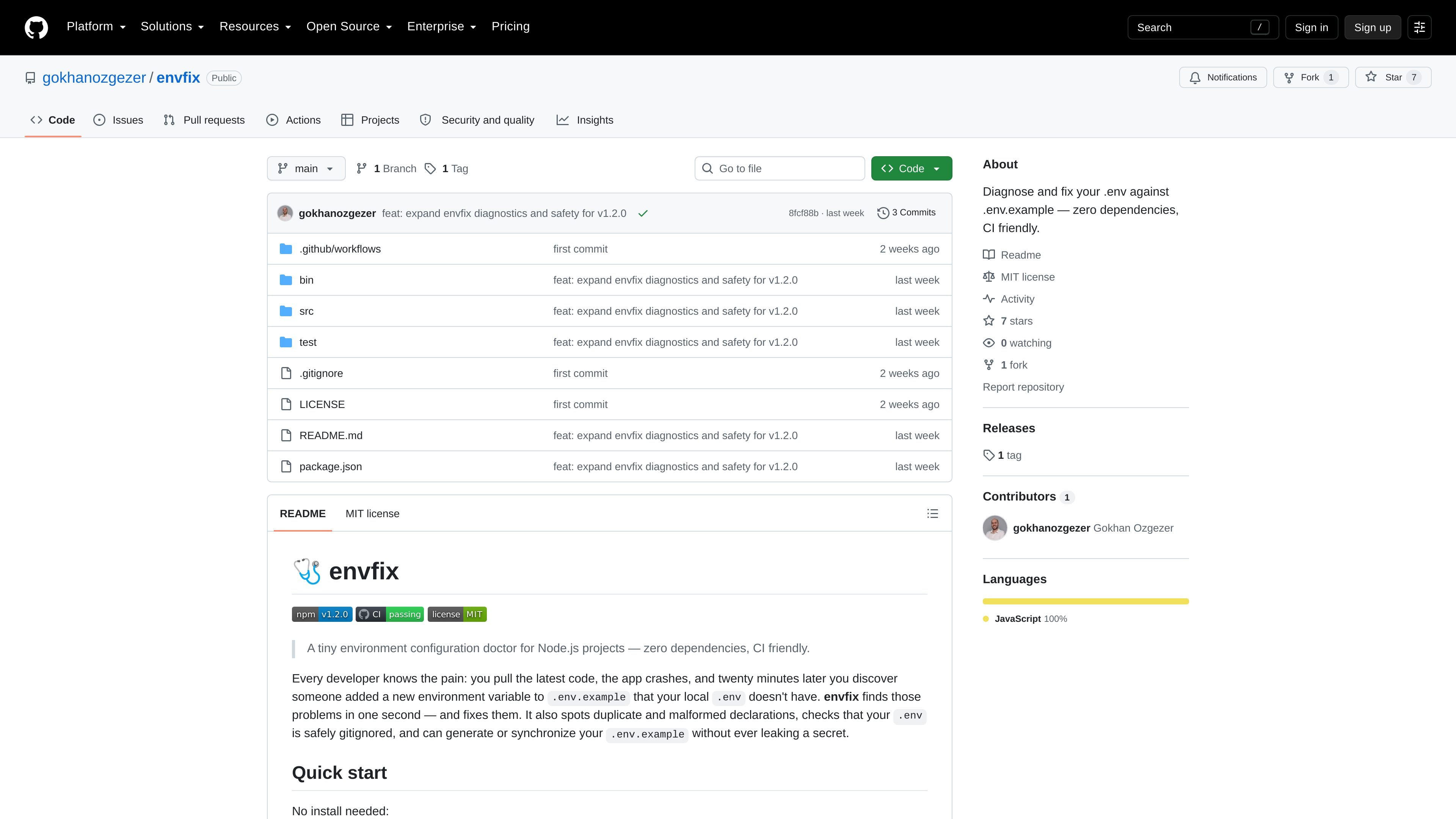1456x819 pixels.
Task: Open commit hash 8fcf88b
Action: [x=803, y=213]
